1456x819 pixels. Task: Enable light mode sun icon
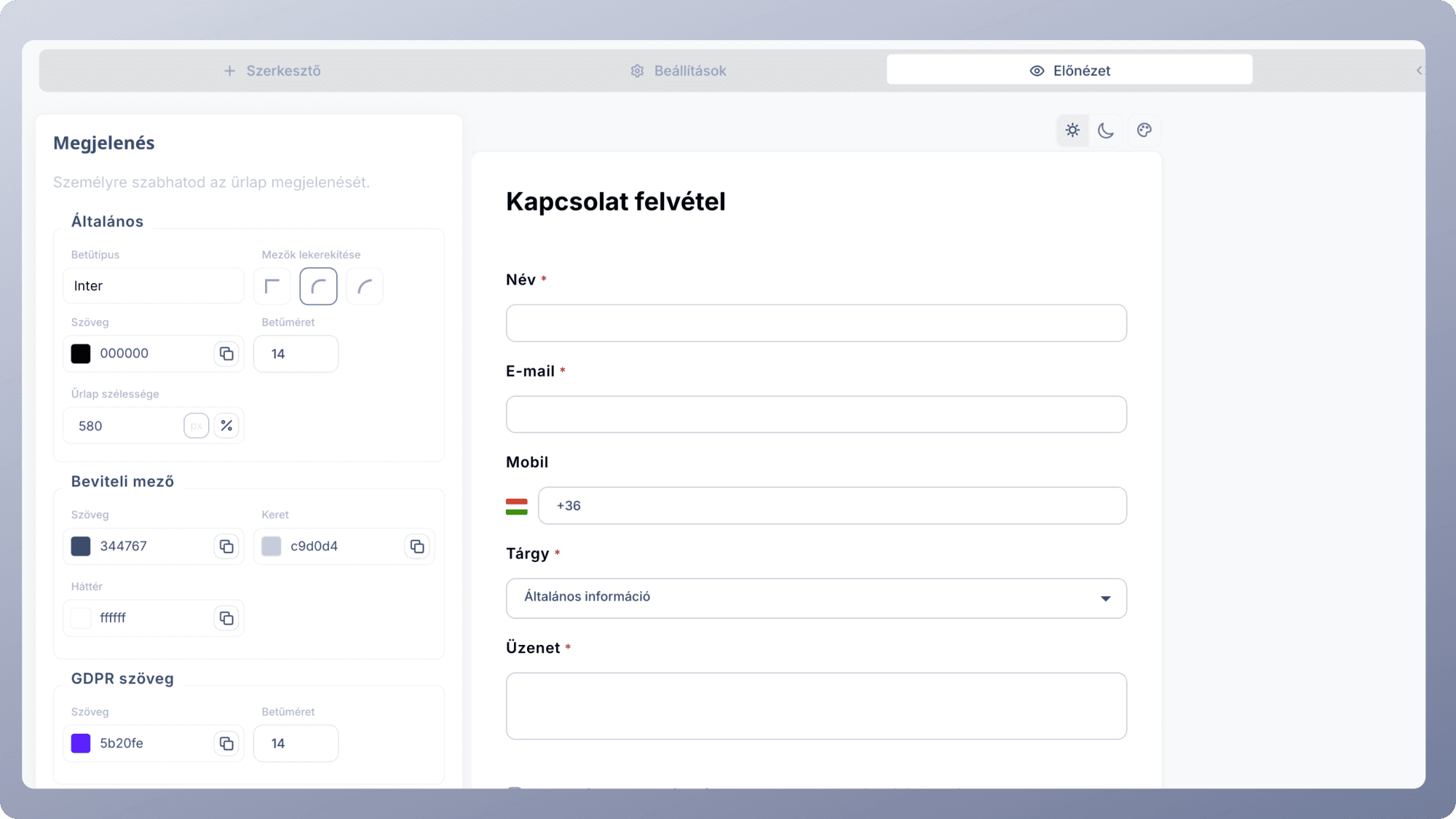point(1072,130)
